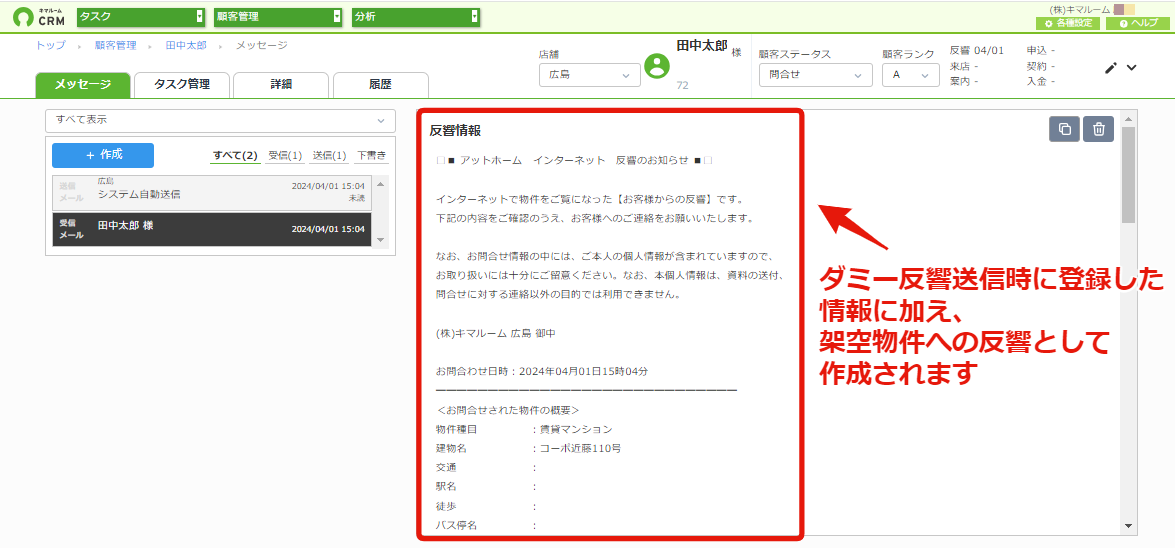Screen dimensions: 1175x548
Task: Open the ヘルプ button
Action: pyautogui.click(x=1138, y=23)
